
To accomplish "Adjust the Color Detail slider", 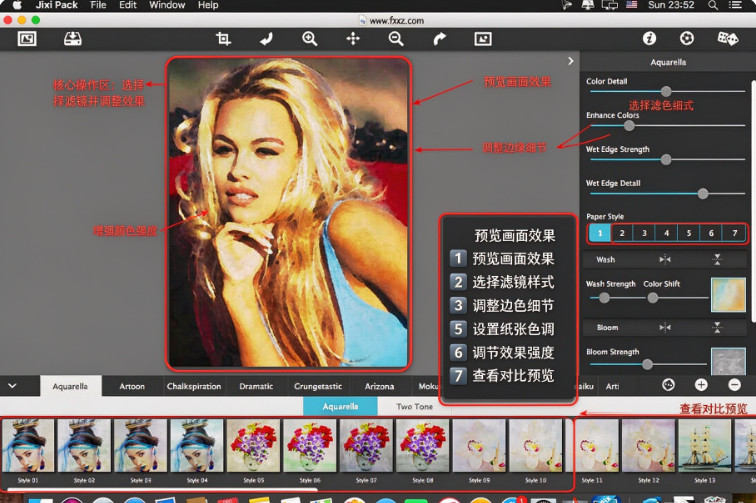I will [x=667, y=91].
